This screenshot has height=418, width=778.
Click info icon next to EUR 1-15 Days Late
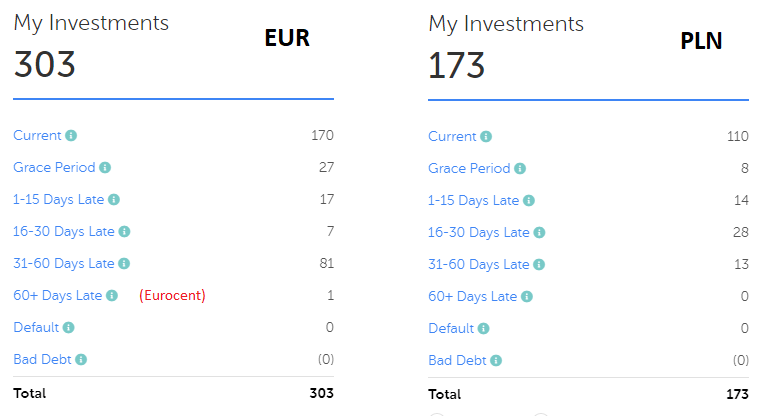click(x=114, y=200)
